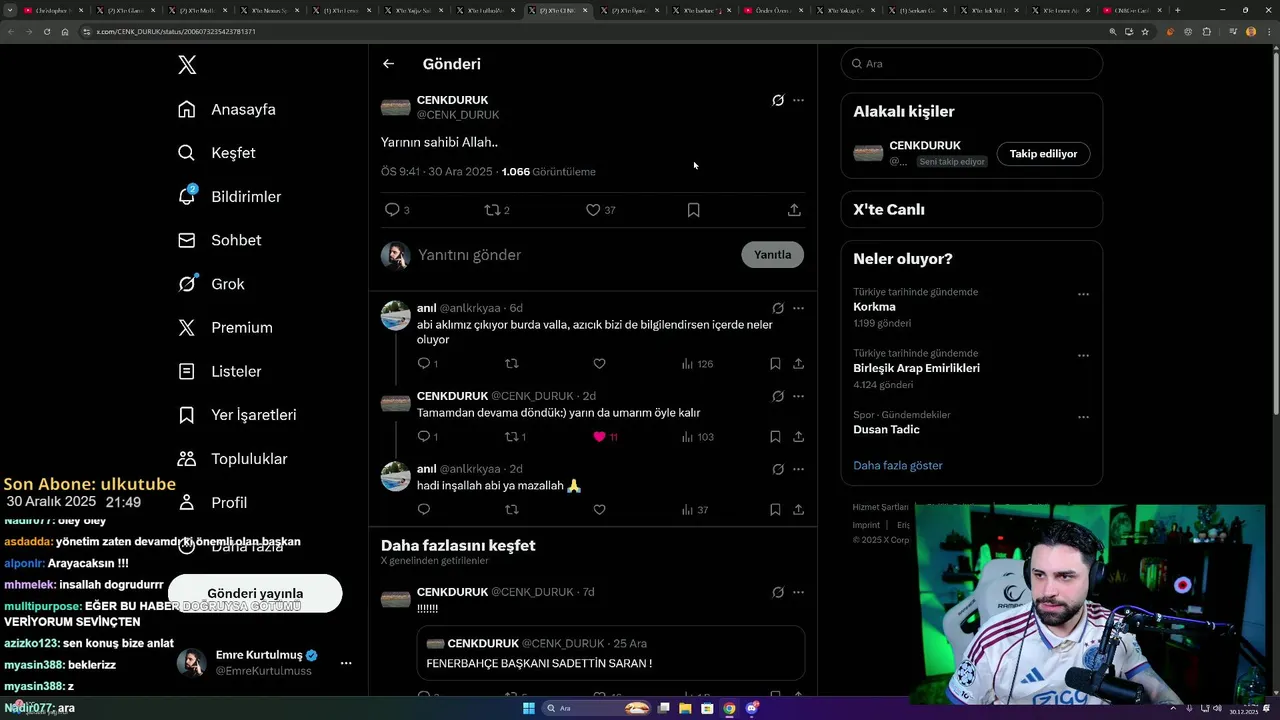The image size is (1280, 720).
Task: Open options for Birleşik Arap Emirlikleri trend
Action: tap(1083, 356)
